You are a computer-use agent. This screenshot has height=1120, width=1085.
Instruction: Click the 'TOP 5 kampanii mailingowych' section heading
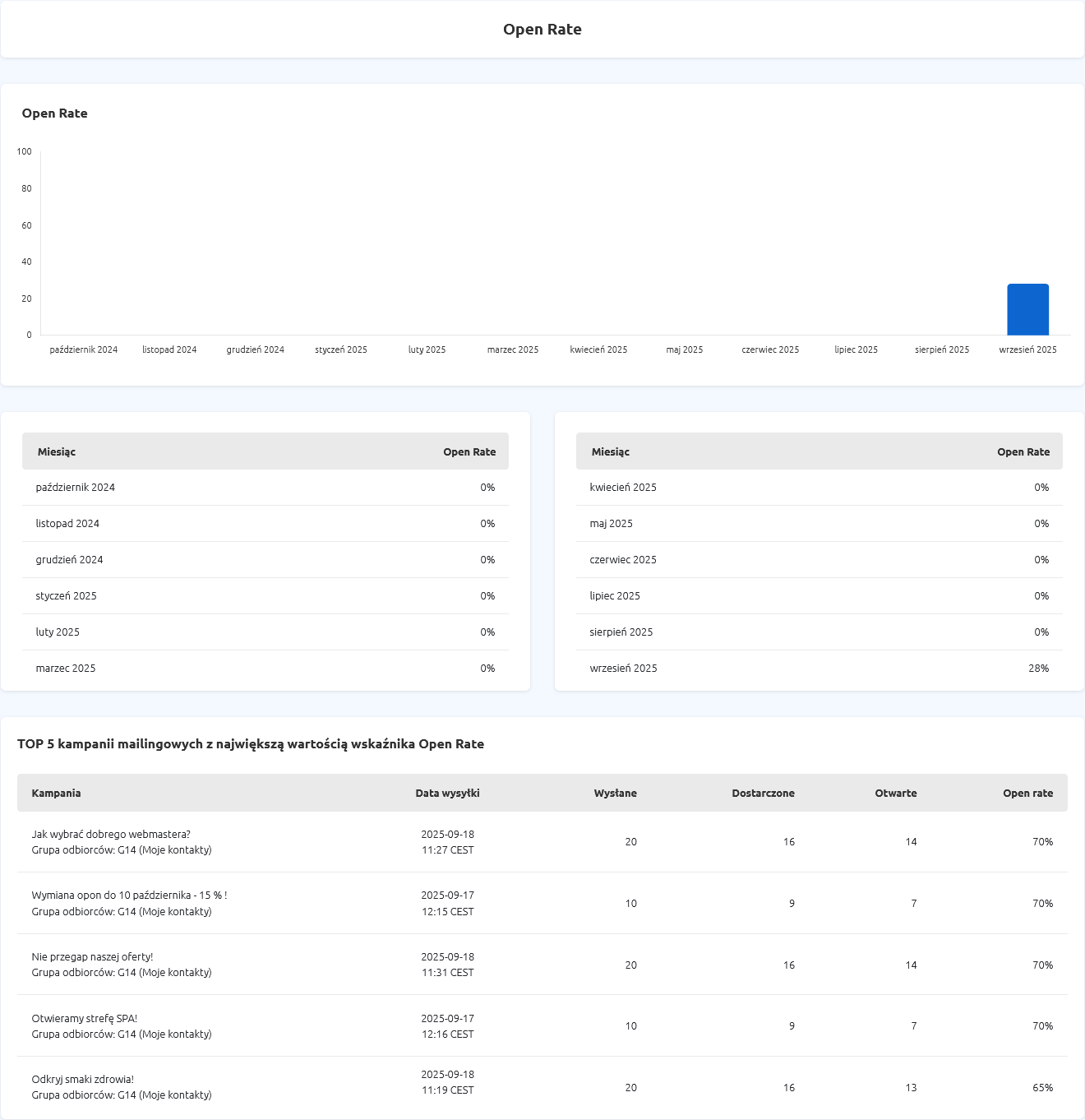click(251, 743)
